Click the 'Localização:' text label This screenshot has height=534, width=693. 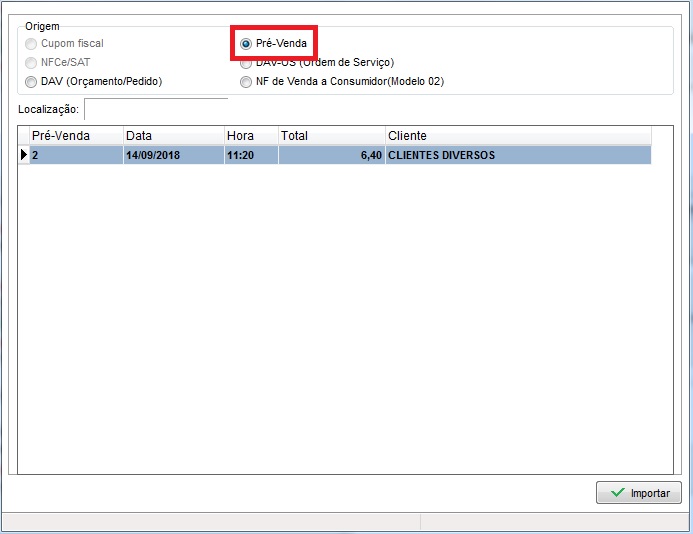tap(48, 109)
